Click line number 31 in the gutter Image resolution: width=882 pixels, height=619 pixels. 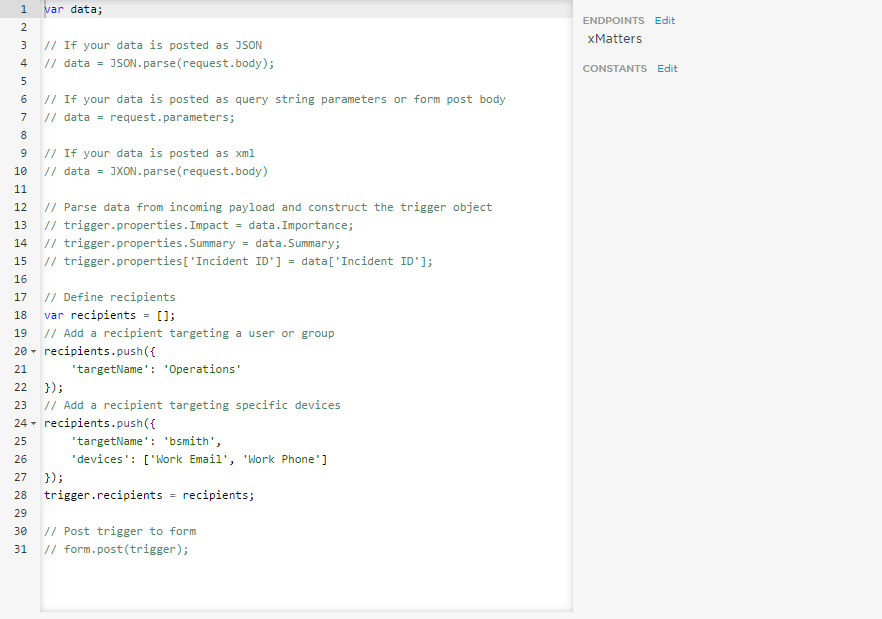21,549
